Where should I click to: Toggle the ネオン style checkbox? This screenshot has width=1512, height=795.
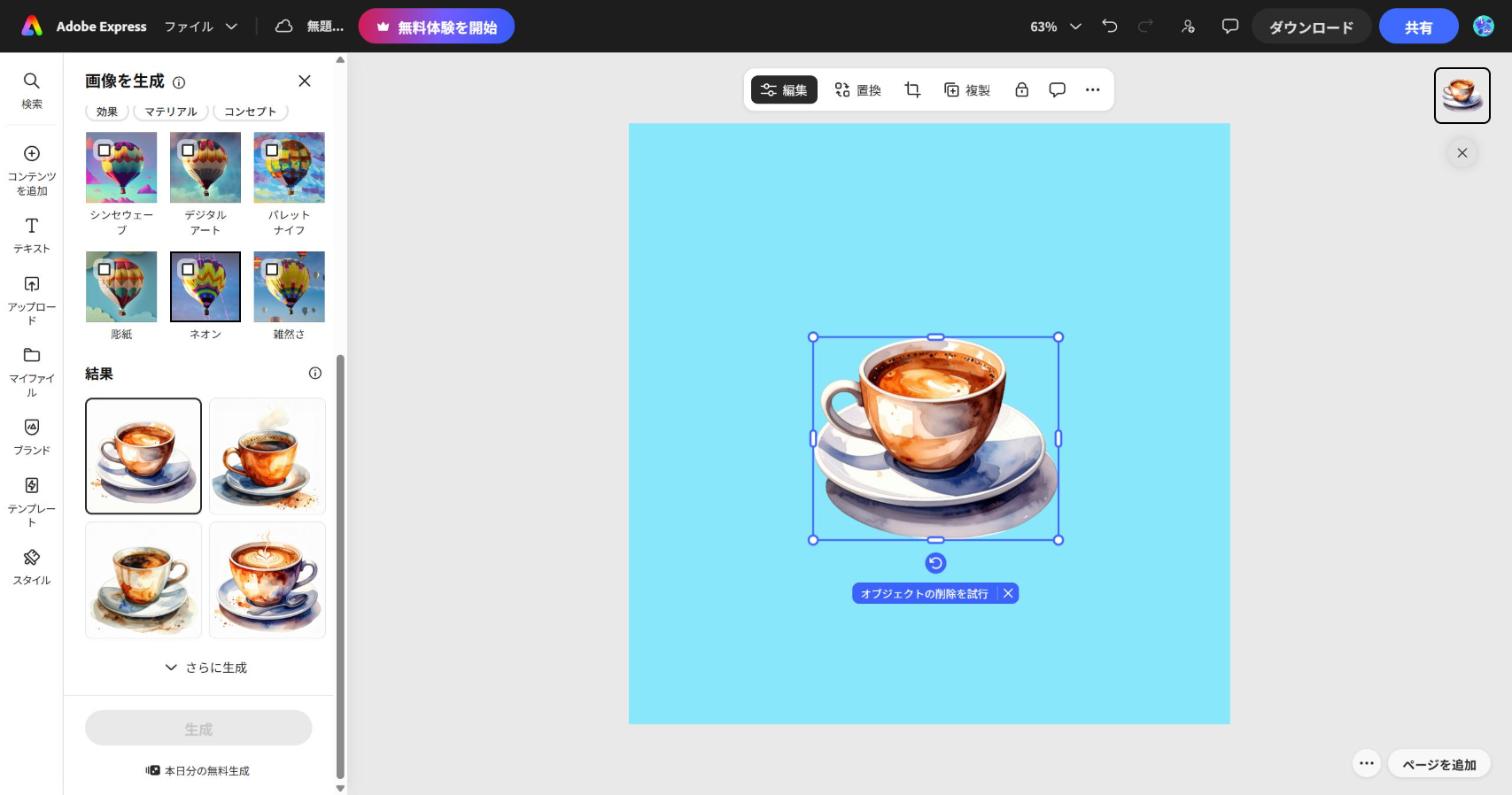[x=188, y=269]
